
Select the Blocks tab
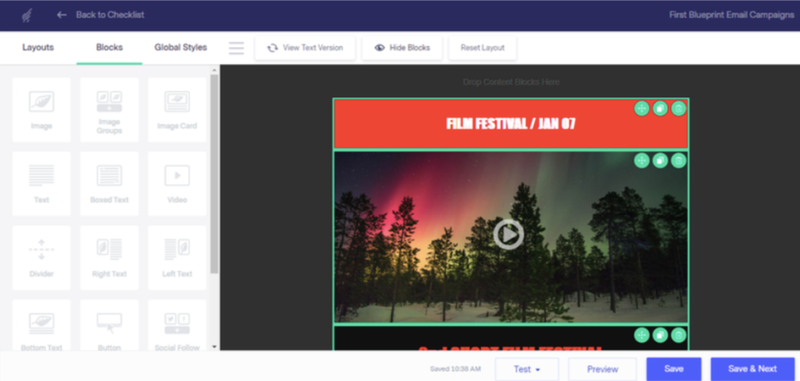pos(109,47)
